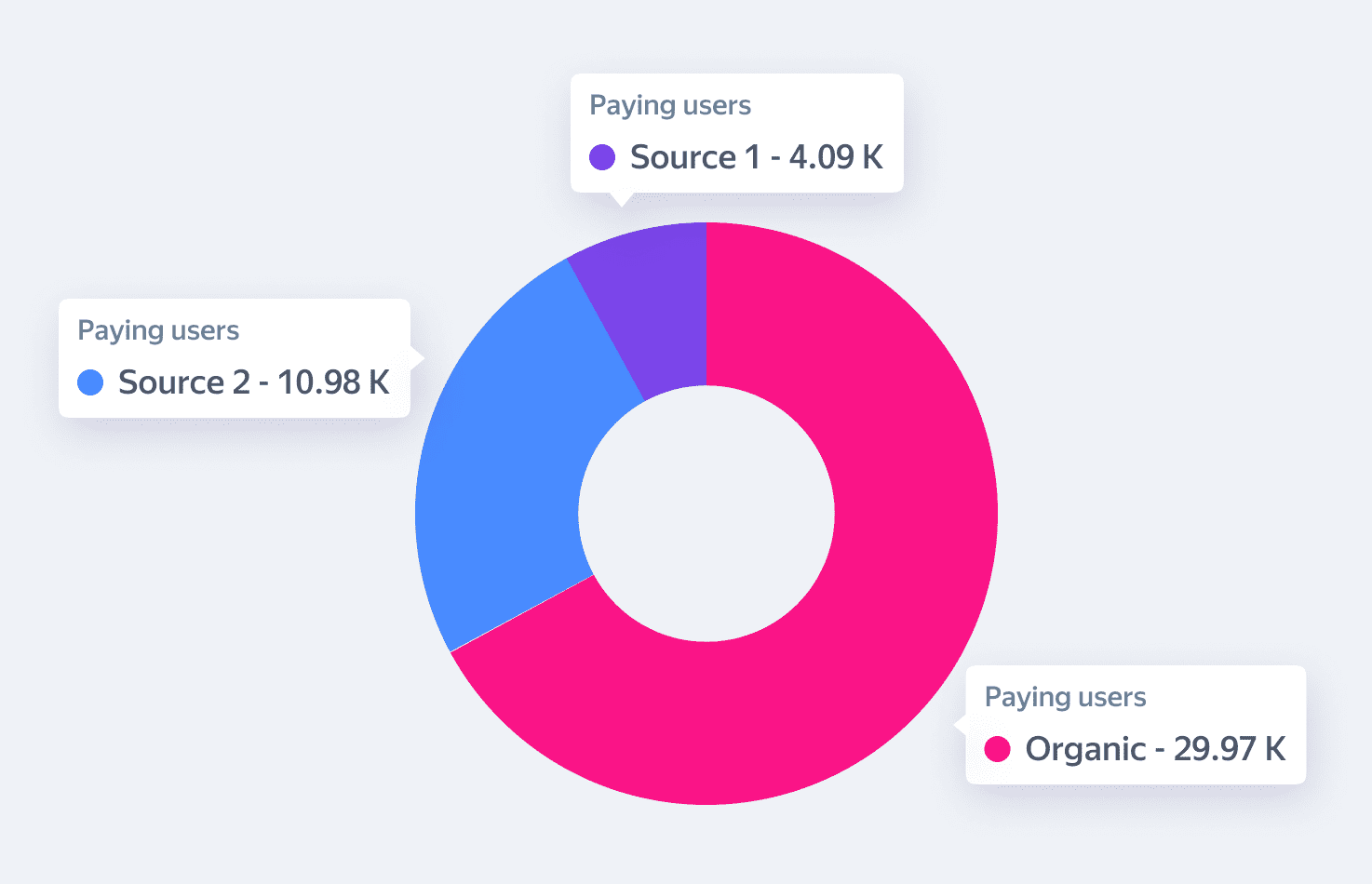This screenshot has width=1372, height=884.
Task: Click the blue dot beside Source 2
Action: [90, 382]
